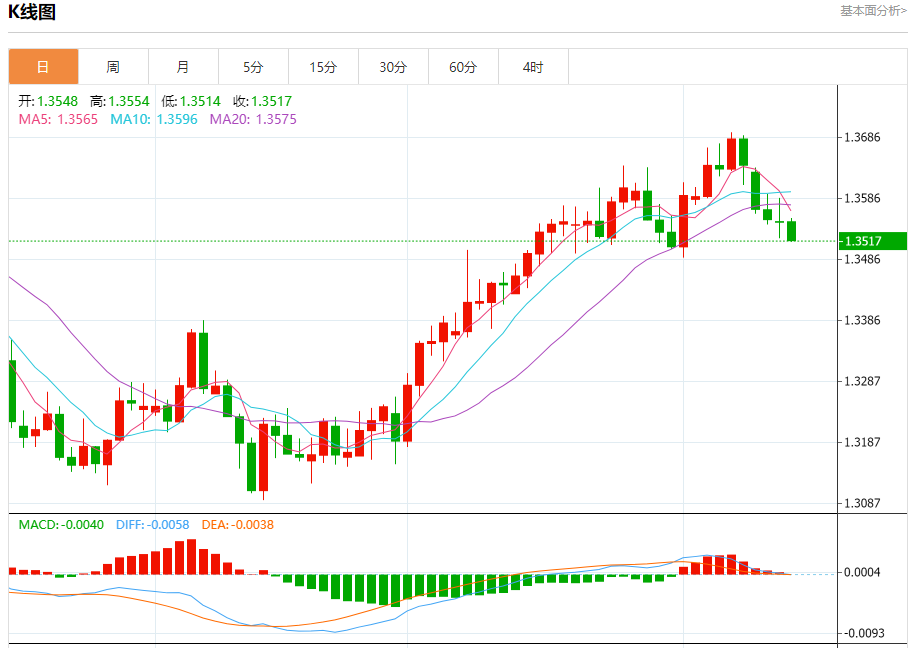917x648 pixels.
Task: Click the DEA:-0.0038 indicator label
Action: click(237, 525)
